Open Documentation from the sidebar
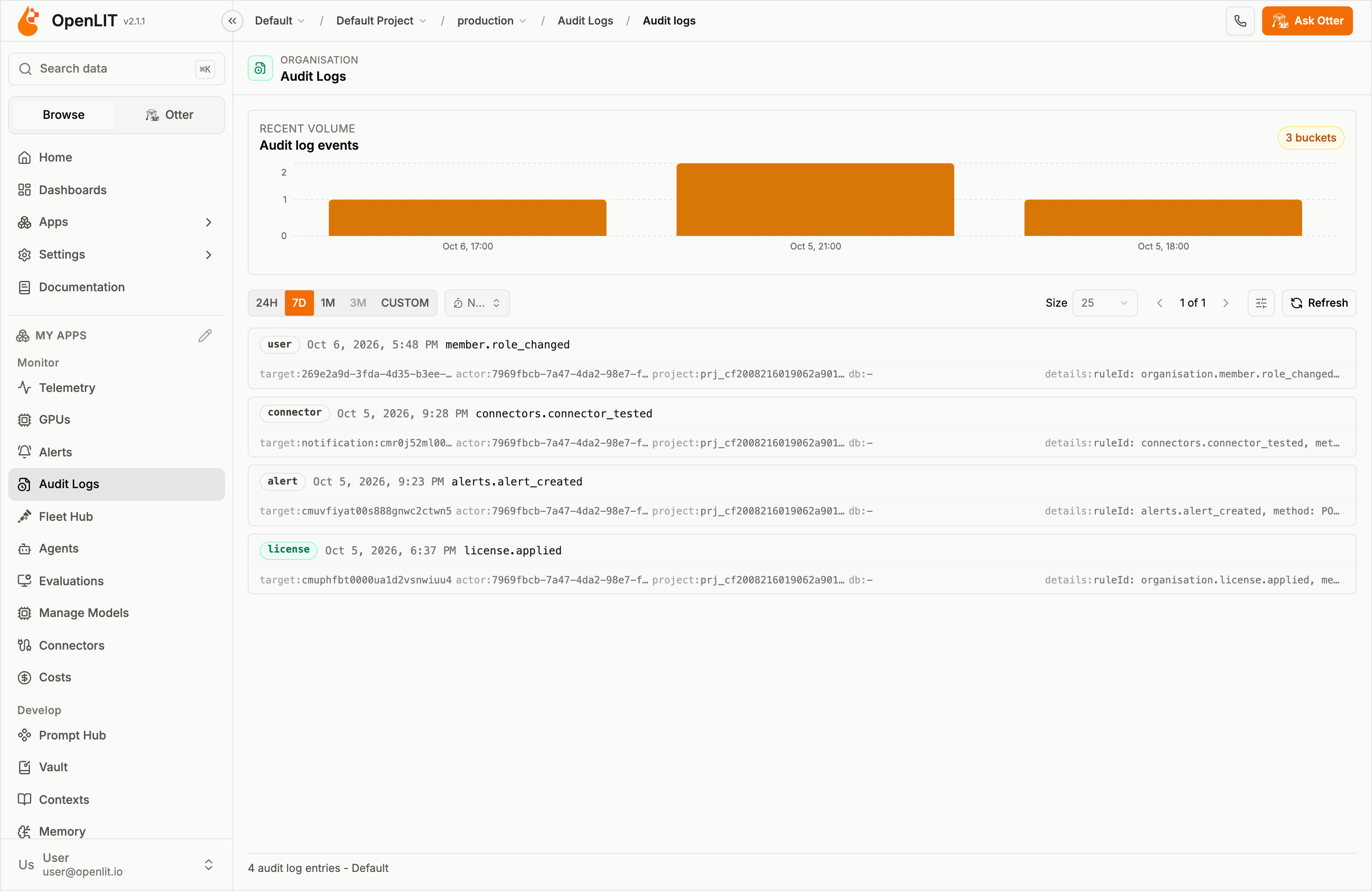Image resolution: width=1372 pixels, height=891 pixels. (x=117, y=287)
